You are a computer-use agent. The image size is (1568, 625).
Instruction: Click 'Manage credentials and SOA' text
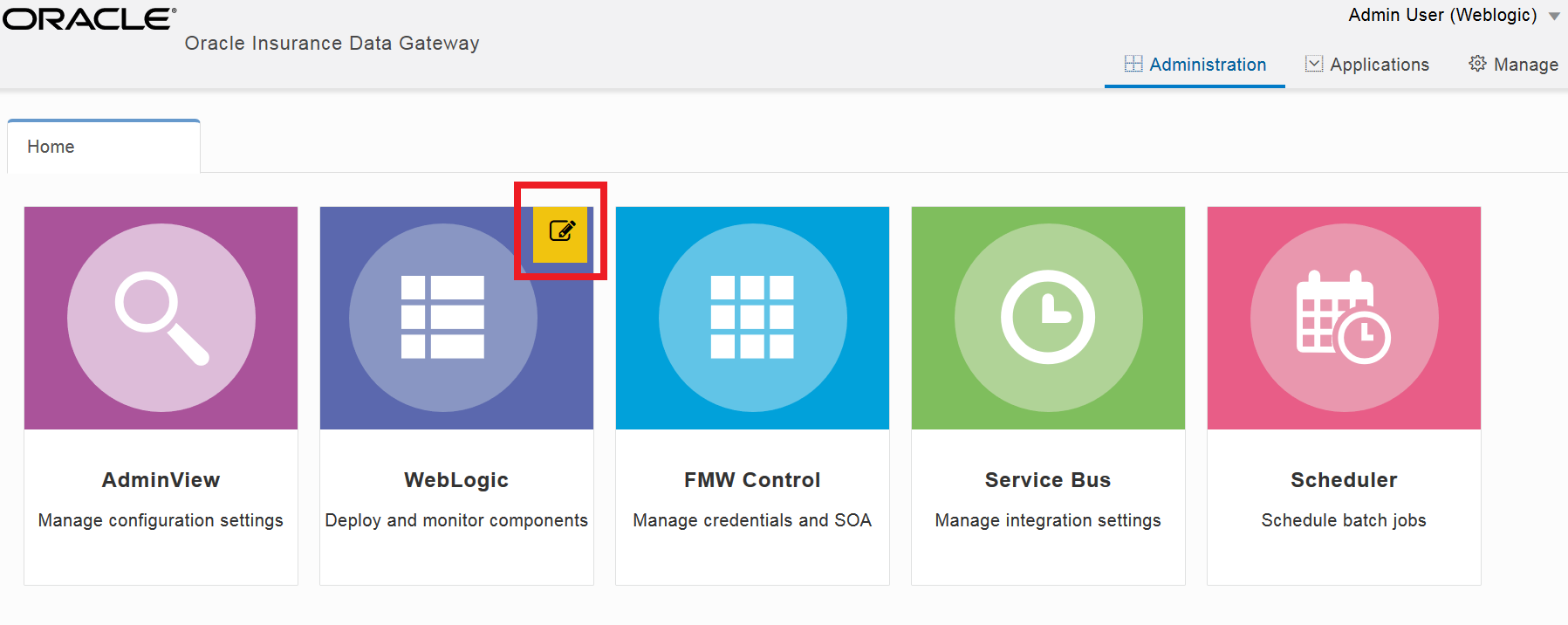tap(752, 520)
